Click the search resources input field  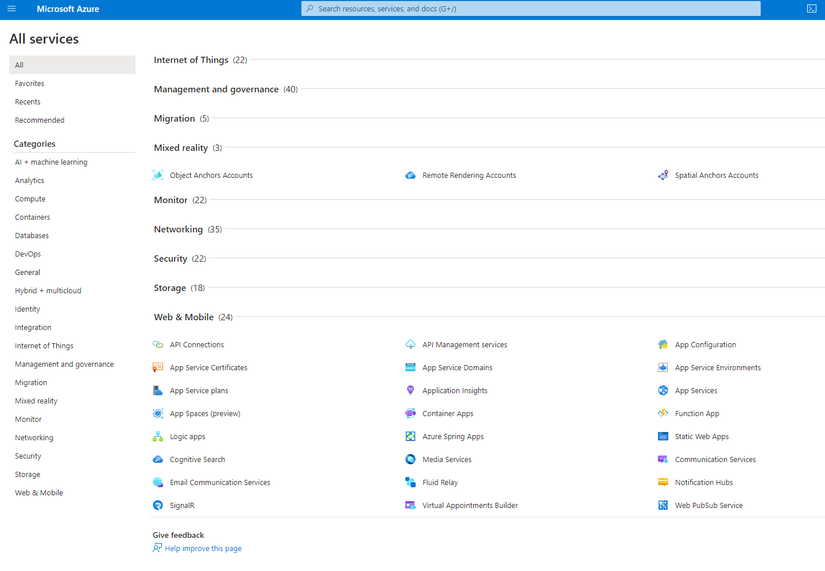[531, 9]
